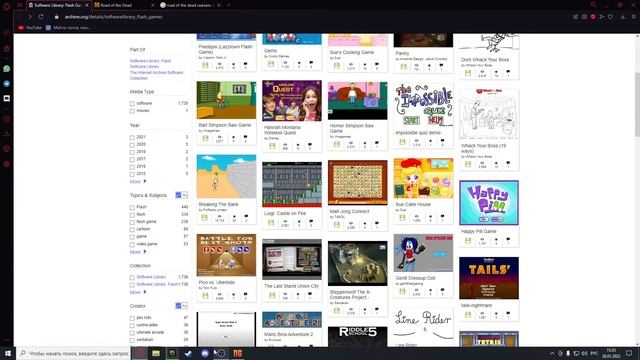640x360 pixels.
Task: Check the cartoon topic filter
Action: point(132,229)
